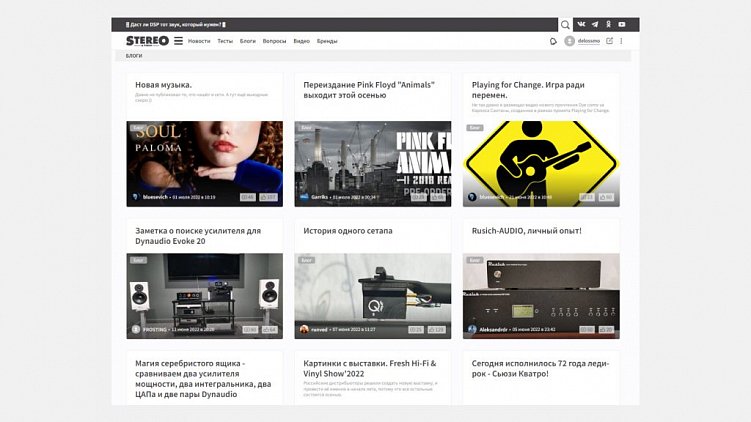This screenshot has height=422, width=751.
Task: Open Dynaudio Evoke 20 amplifier post title
Action: point(198,236)
